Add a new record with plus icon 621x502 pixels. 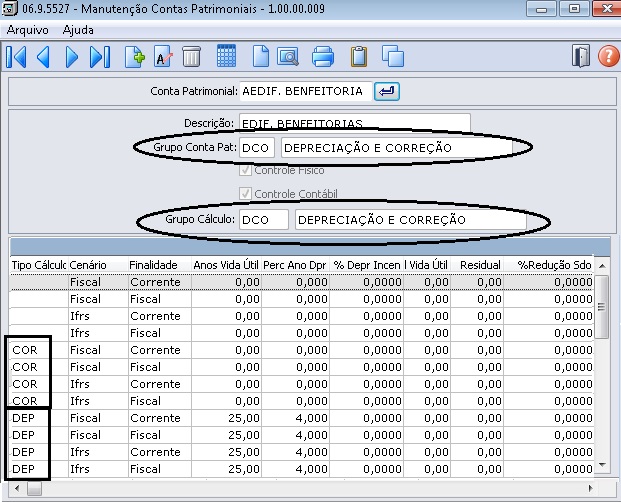click(x=135, y=57)
